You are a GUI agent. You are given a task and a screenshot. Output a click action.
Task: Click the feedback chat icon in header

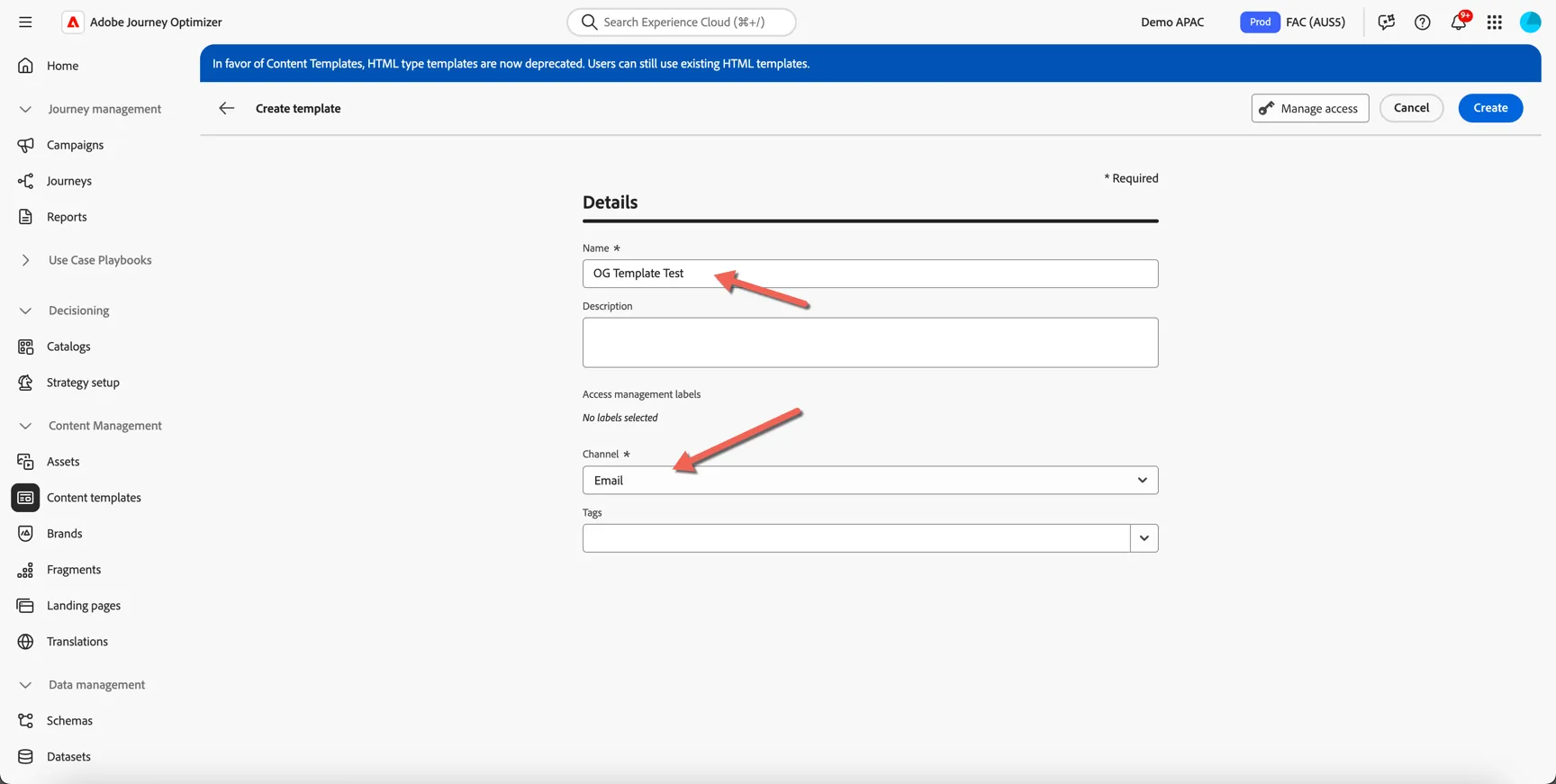tap(1387, 22)
